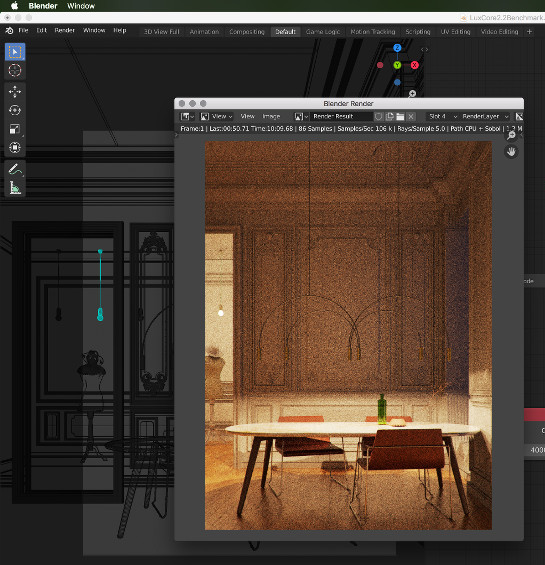The height and width of the screenshot is (565, 545).
Task: Open the RenderLayer dropdown
Action: click(485, 116)
